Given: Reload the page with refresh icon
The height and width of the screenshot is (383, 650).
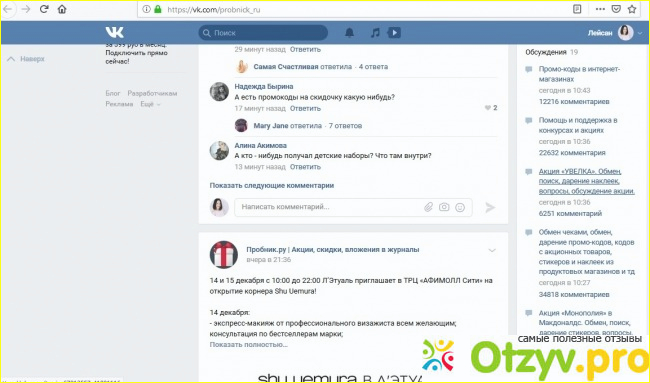Looking at the screenshot, I should (x=44, y=9).
